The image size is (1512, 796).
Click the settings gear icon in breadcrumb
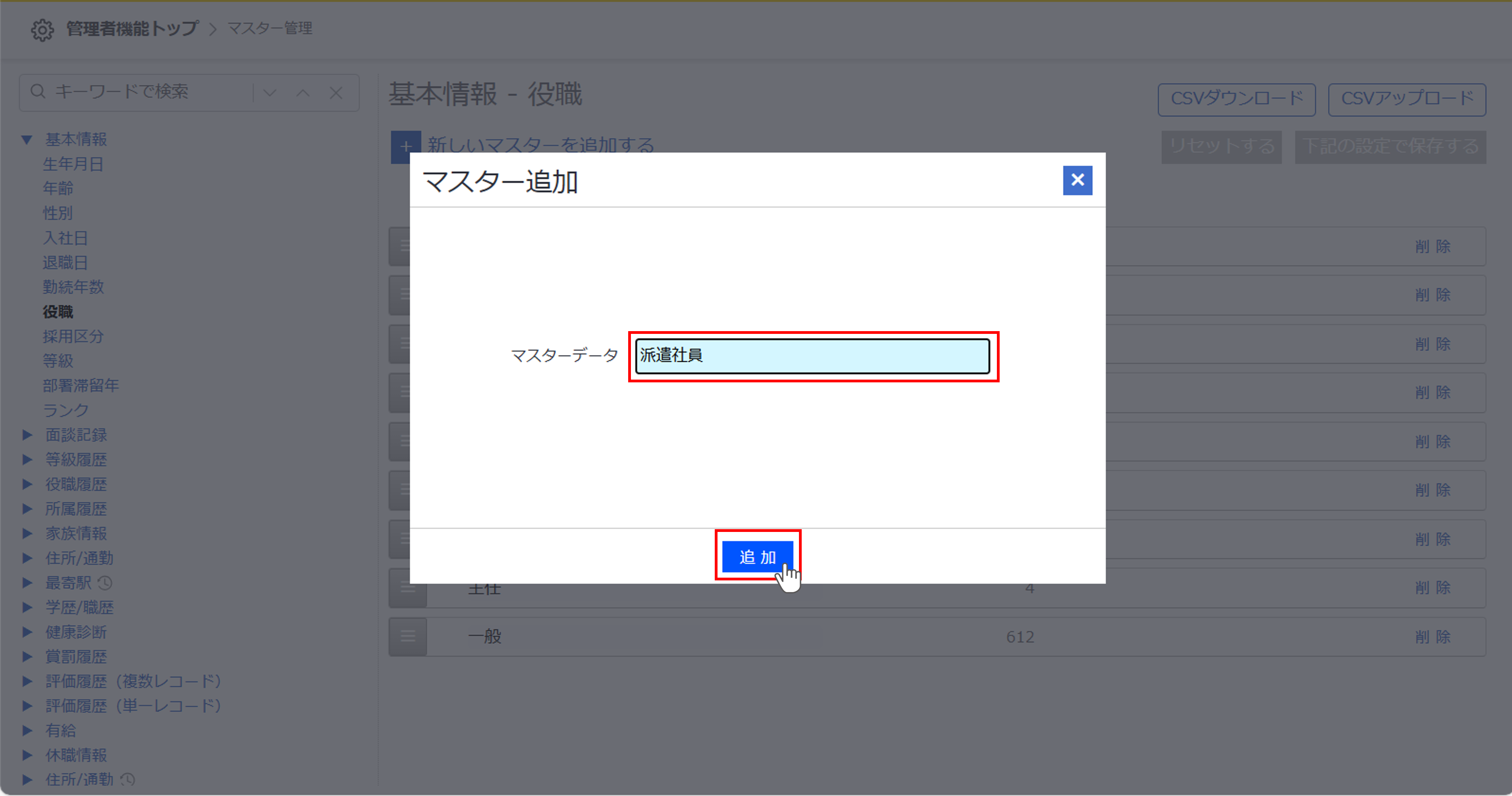[42, 29]
